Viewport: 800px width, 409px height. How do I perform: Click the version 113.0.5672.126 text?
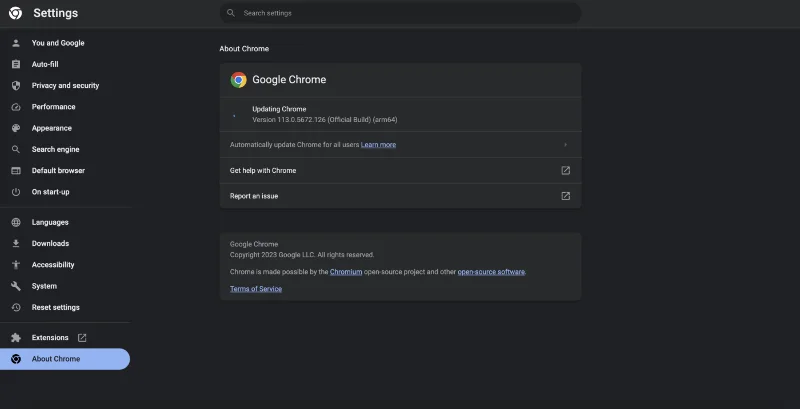324,120
